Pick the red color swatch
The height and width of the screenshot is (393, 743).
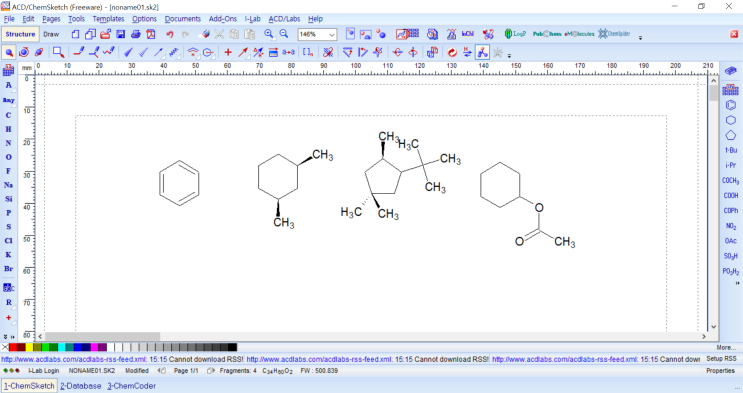14,347
